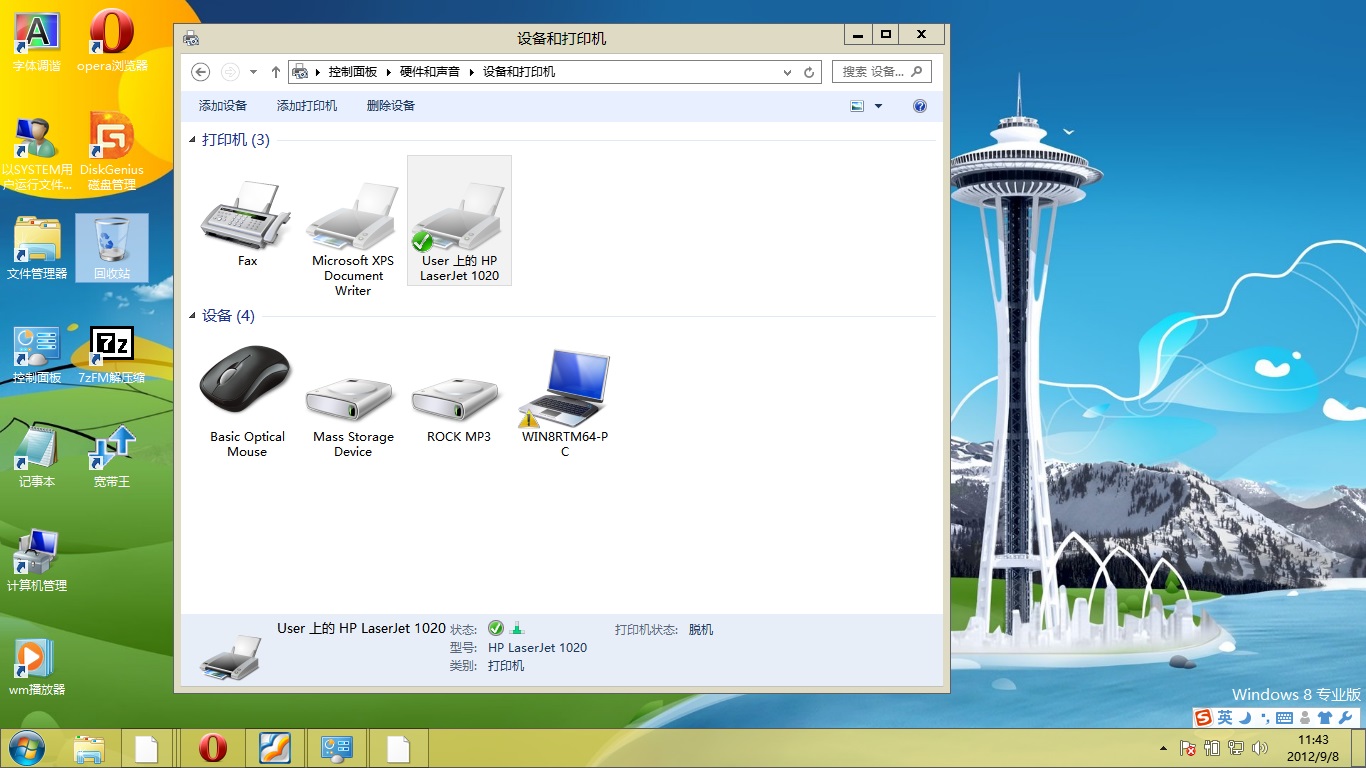This screenshot has height=768, width=1366.
Task: Open the help question mark icon
Action: (x=920, y=106)
